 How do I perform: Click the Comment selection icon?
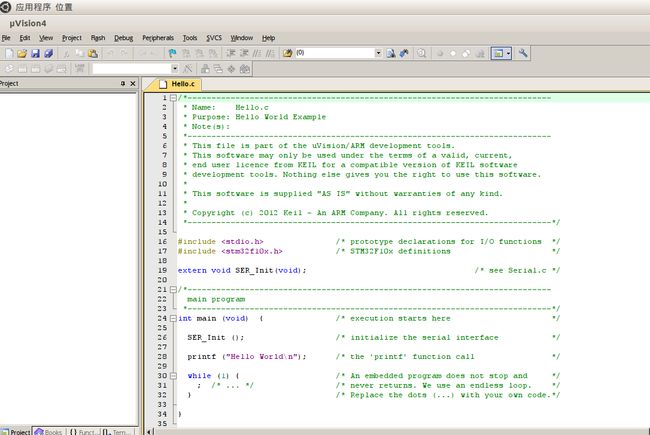257,53
